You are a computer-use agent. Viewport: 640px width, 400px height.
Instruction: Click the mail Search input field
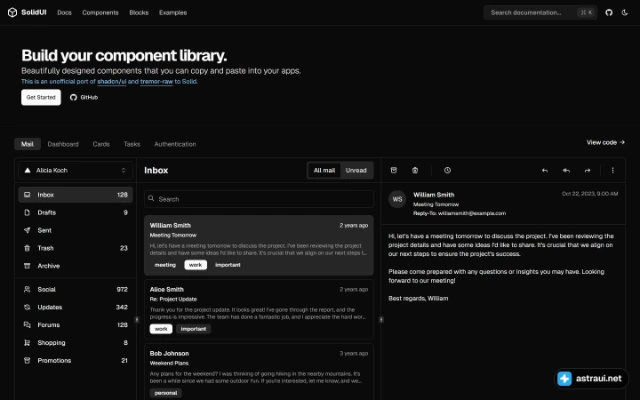[259, 199]
